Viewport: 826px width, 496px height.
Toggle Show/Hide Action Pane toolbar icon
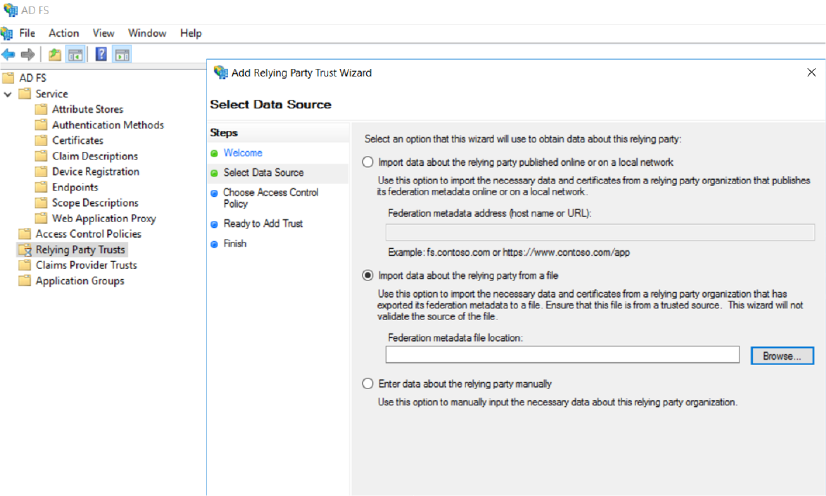[x=122, y=54]
